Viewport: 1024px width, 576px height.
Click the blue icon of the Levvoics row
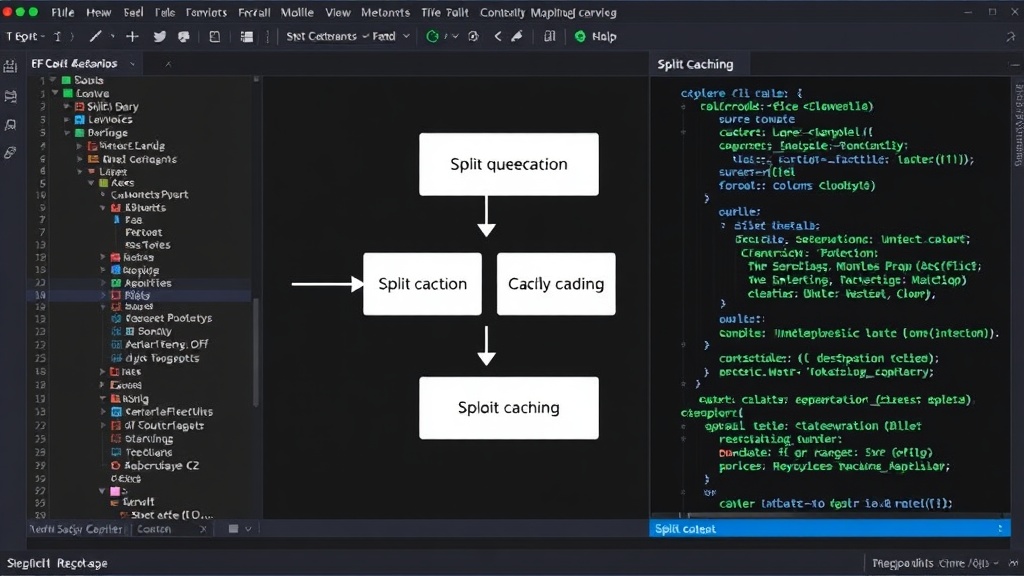point(80,120)
